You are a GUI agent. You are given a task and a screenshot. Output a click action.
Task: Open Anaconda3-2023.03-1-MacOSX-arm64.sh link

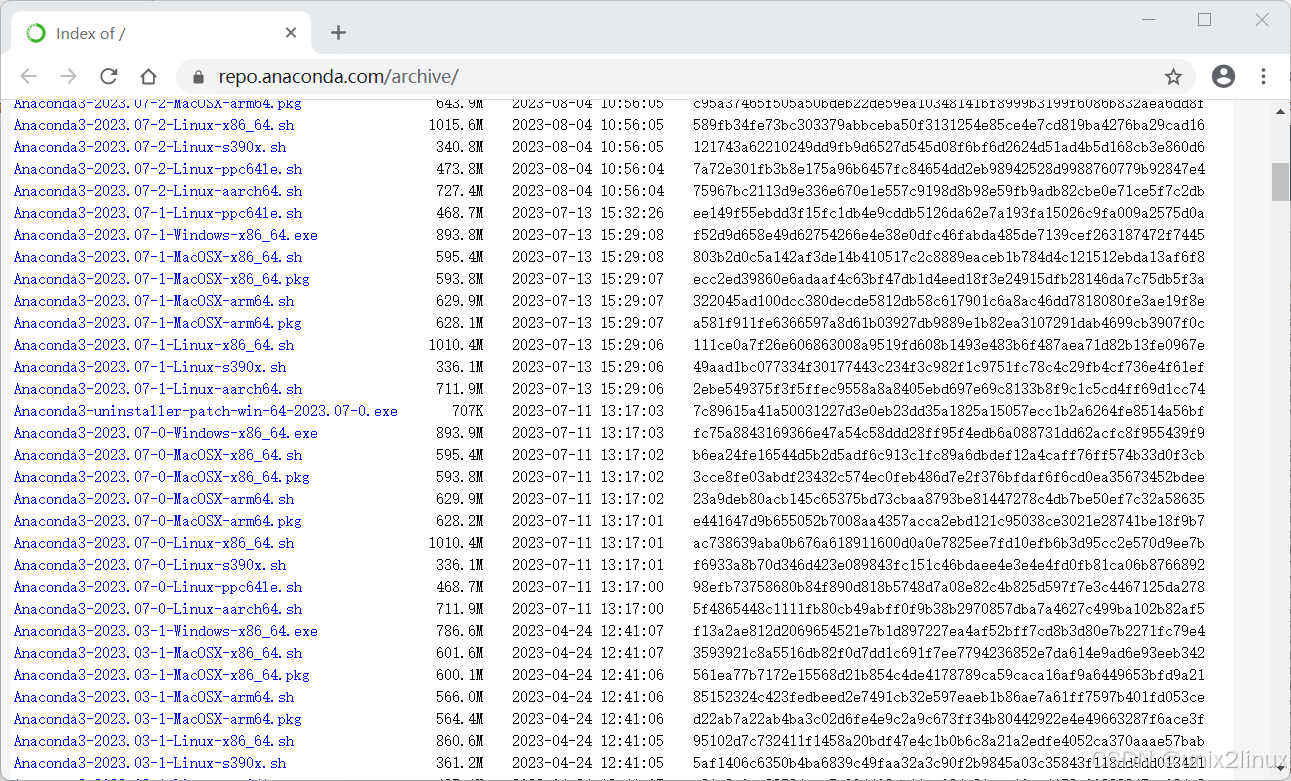coord(154,697)
